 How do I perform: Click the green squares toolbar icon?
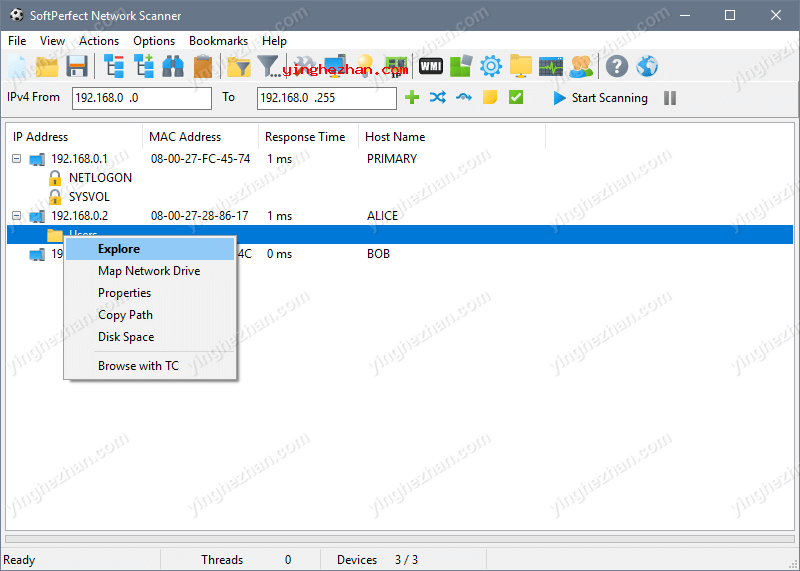click(x=461, y=66)
